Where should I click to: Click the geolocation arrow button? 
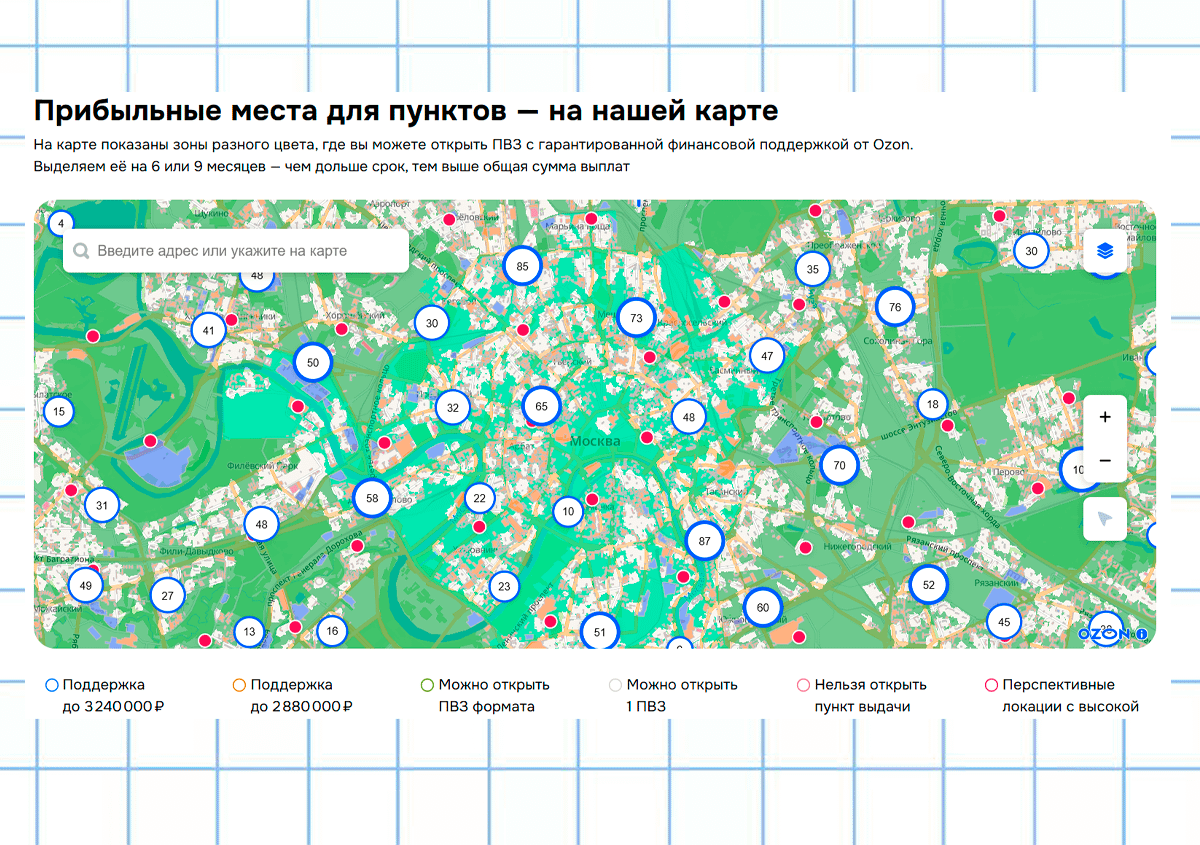tap(1105, 519)
